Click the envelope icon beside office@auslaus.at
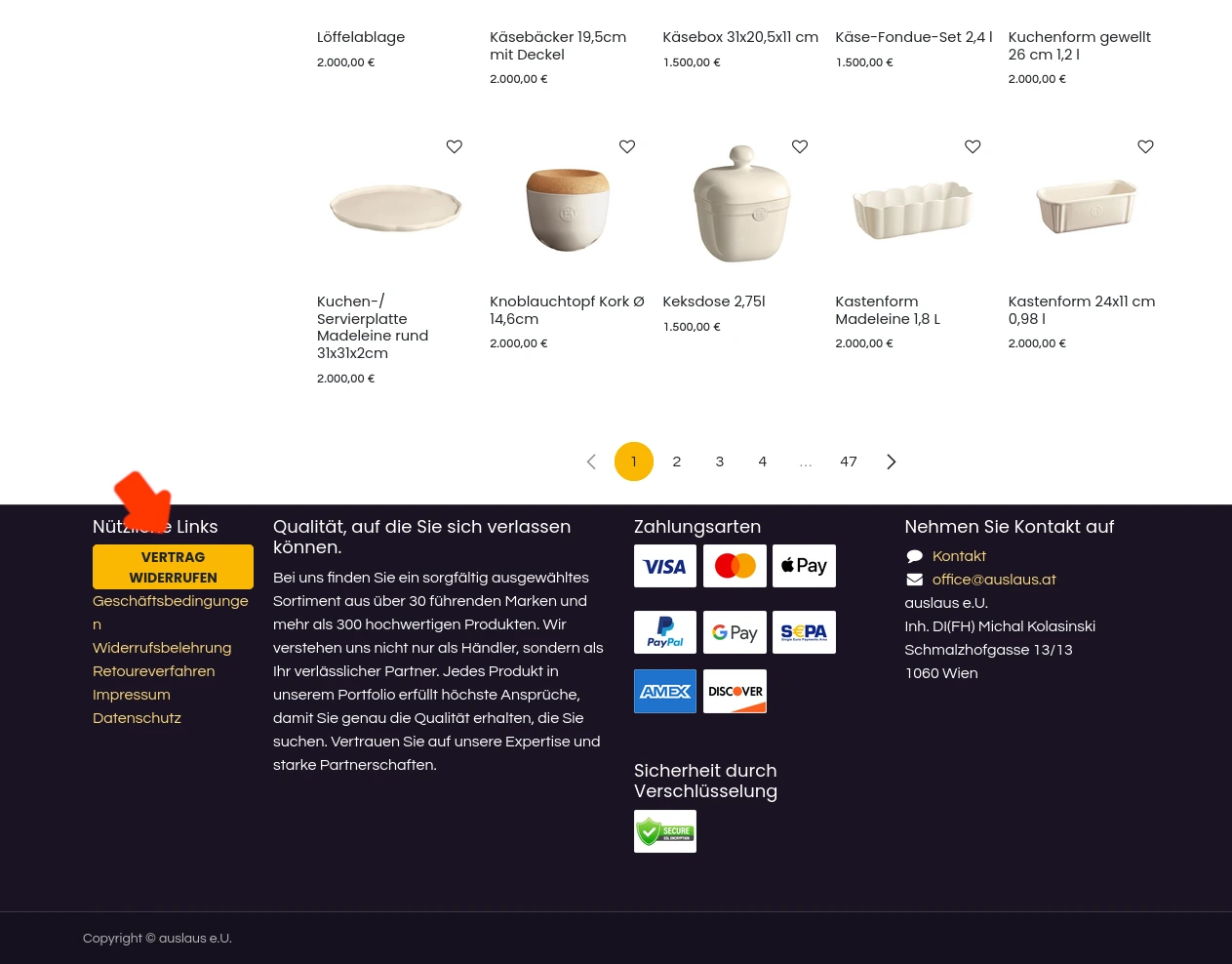The height and width of the screenshot is (964, 1232). [x=915, y=580]
